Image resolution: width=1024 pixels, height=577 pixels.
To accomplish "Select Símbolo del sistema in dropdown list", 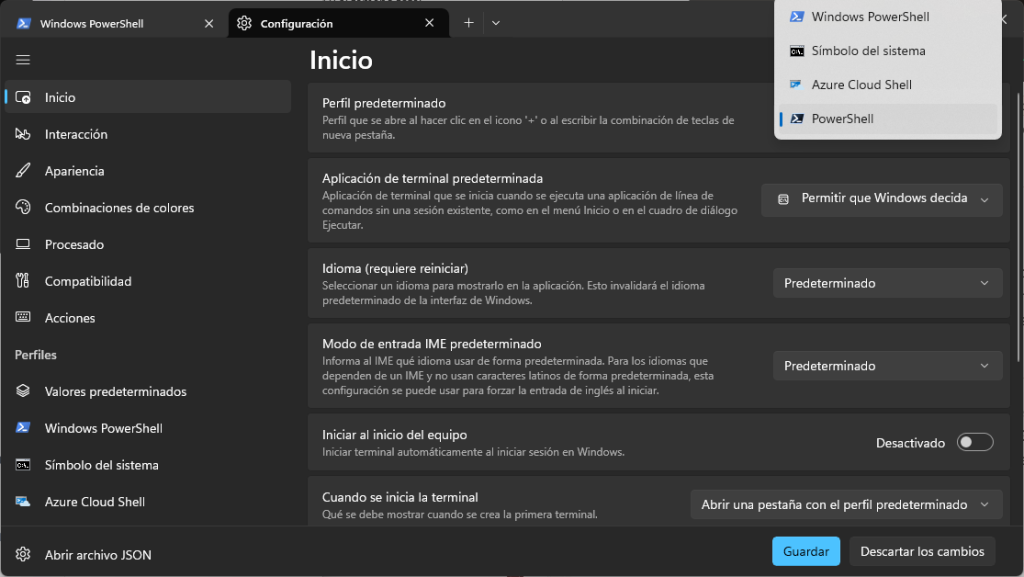I will tap(868, 51).
